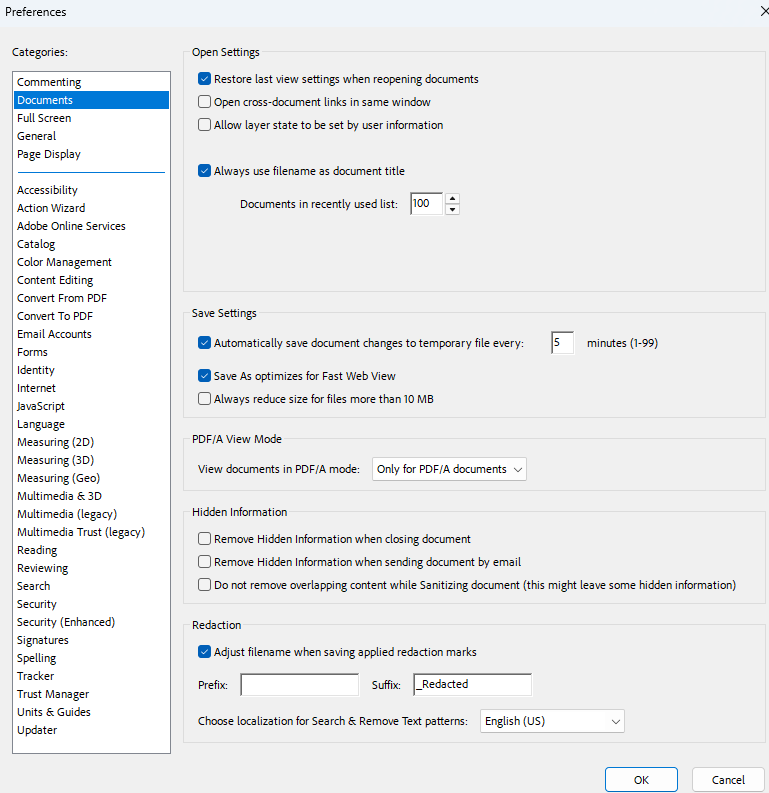
Task: Open View documents in PDF/A mode dropdown
Action: tap(449, 469)
